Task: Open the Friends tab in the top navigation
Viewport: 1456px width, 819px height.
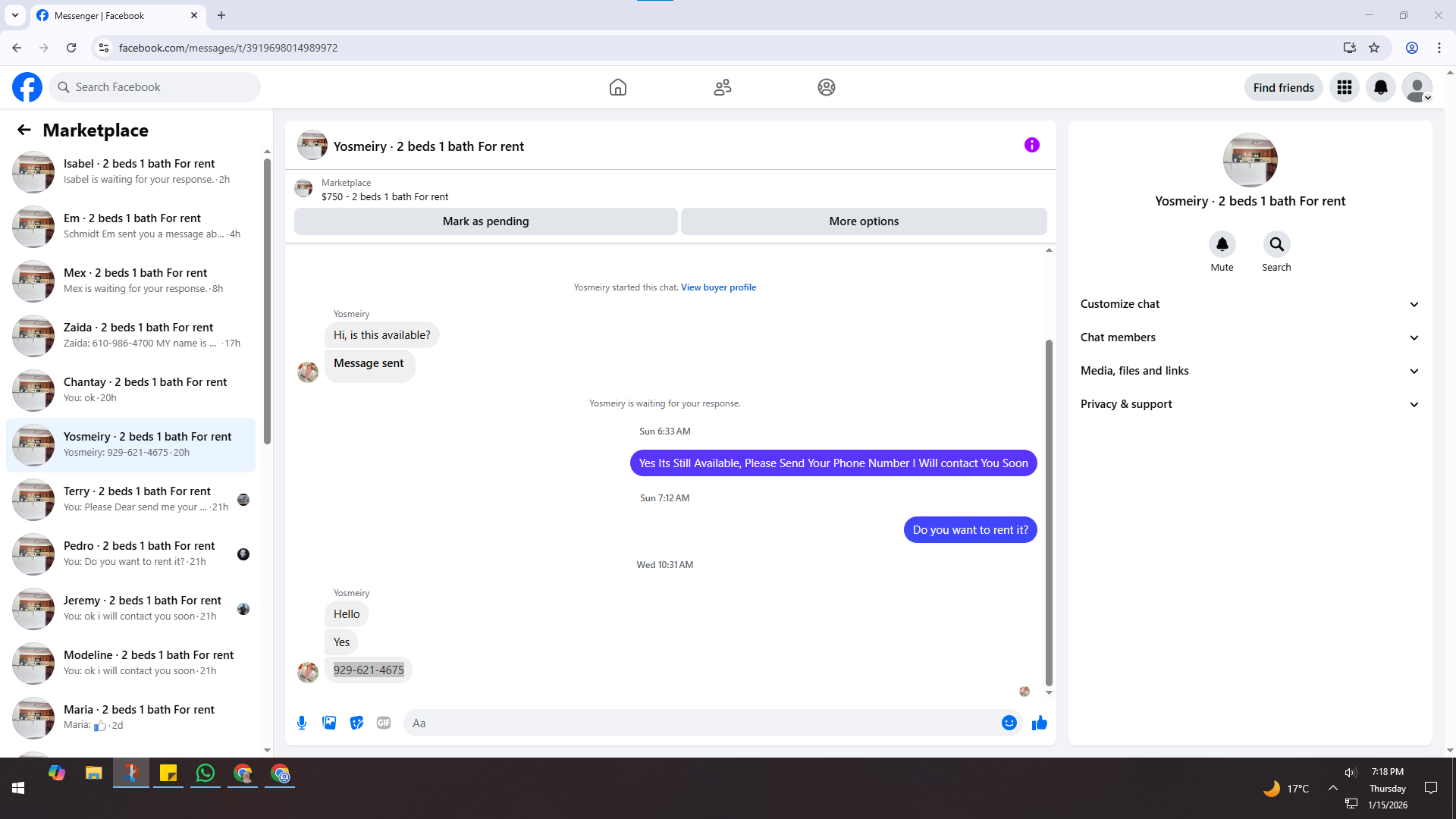Action: [x=722, y=87]
